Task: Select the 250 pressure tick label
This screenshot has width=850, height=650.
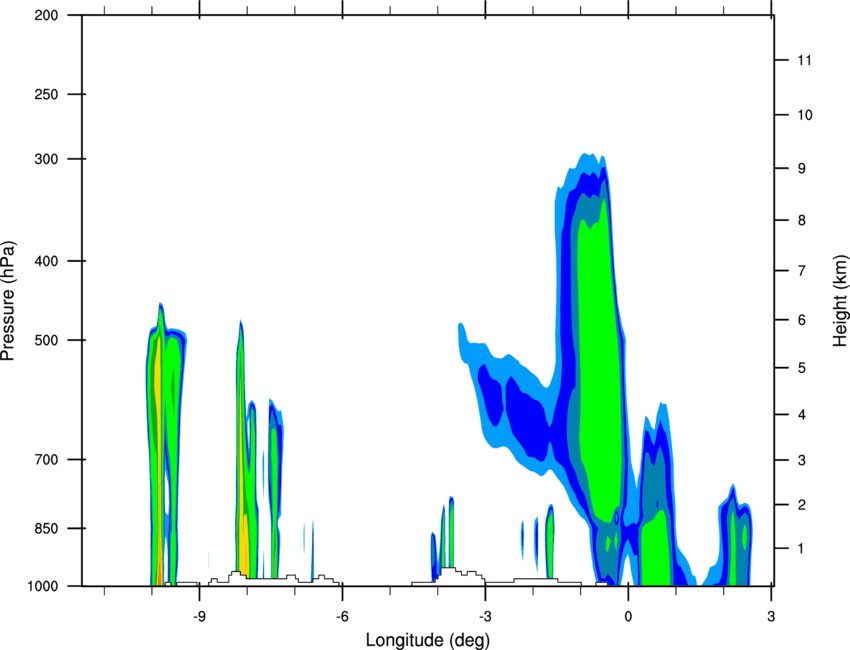Action: 46,94
